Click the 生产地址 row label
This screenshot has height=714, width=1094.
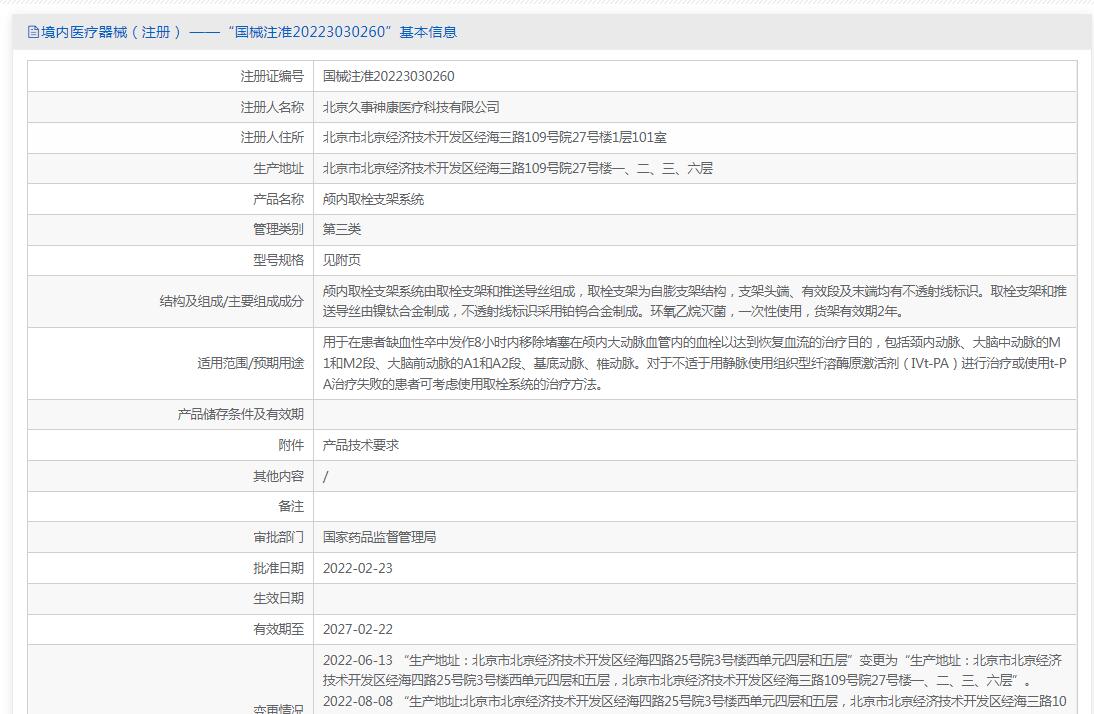(x=278, y=169)
